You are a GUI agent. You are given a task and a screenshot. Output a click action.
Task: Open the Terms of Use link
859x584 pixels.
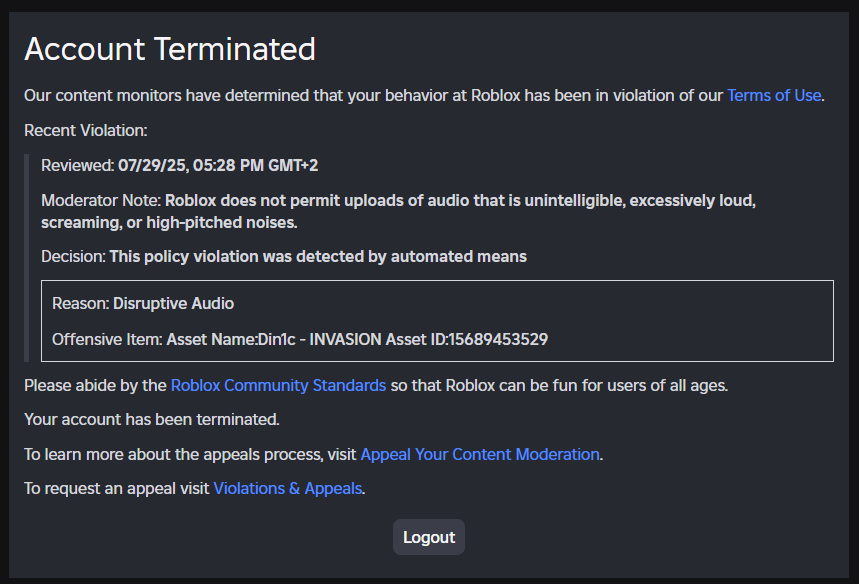click(x=774, y=96)
